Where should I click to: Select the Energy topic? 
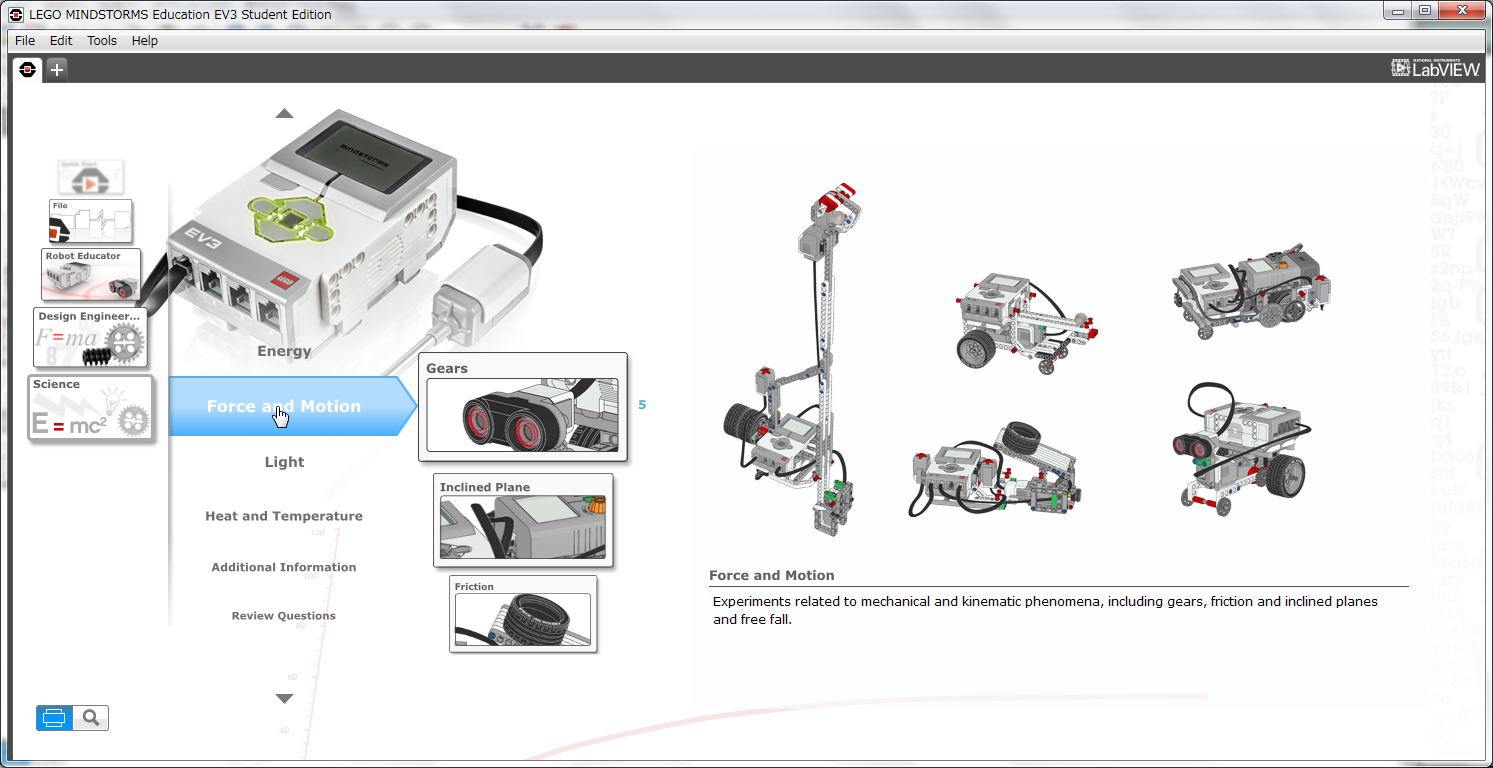[284, 351]
